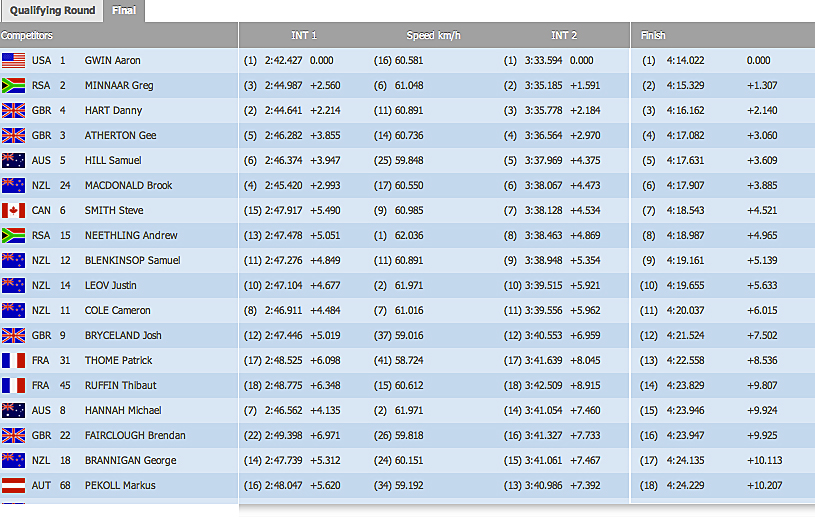Click the Canadian flag beside SMITH Steve

pos(13,210)
